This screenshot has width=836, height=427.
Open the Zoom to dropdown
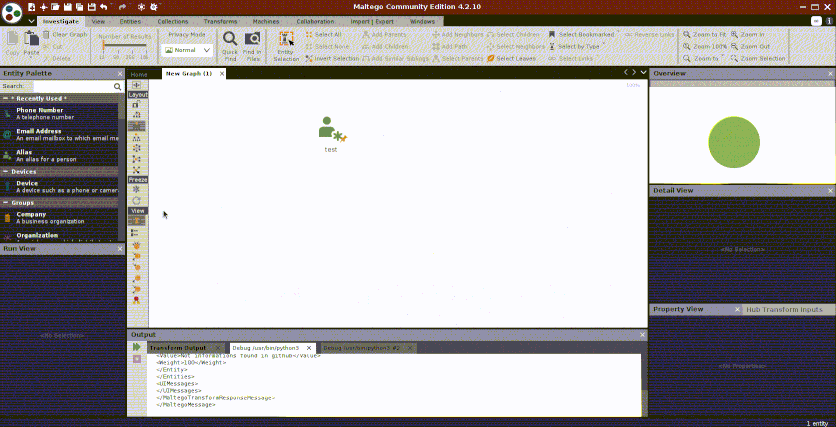pos(704,59)
